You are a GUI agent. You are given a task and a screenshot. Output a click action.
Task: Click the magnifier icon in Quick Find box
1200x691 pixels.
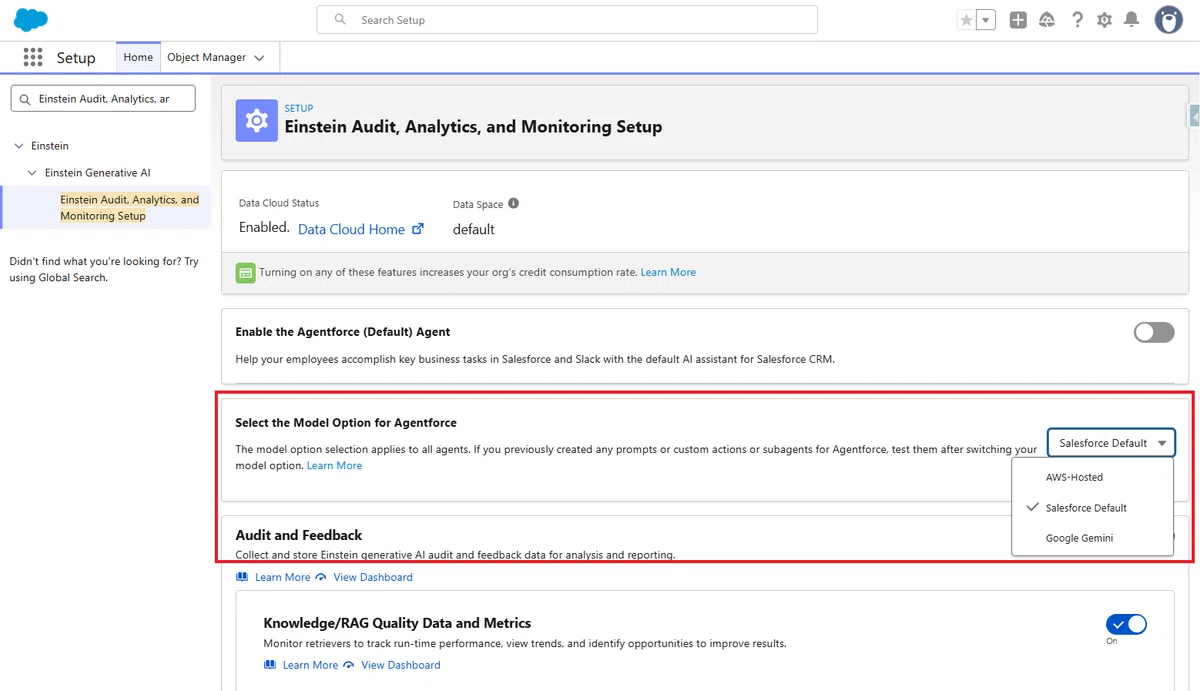point(25,99)
